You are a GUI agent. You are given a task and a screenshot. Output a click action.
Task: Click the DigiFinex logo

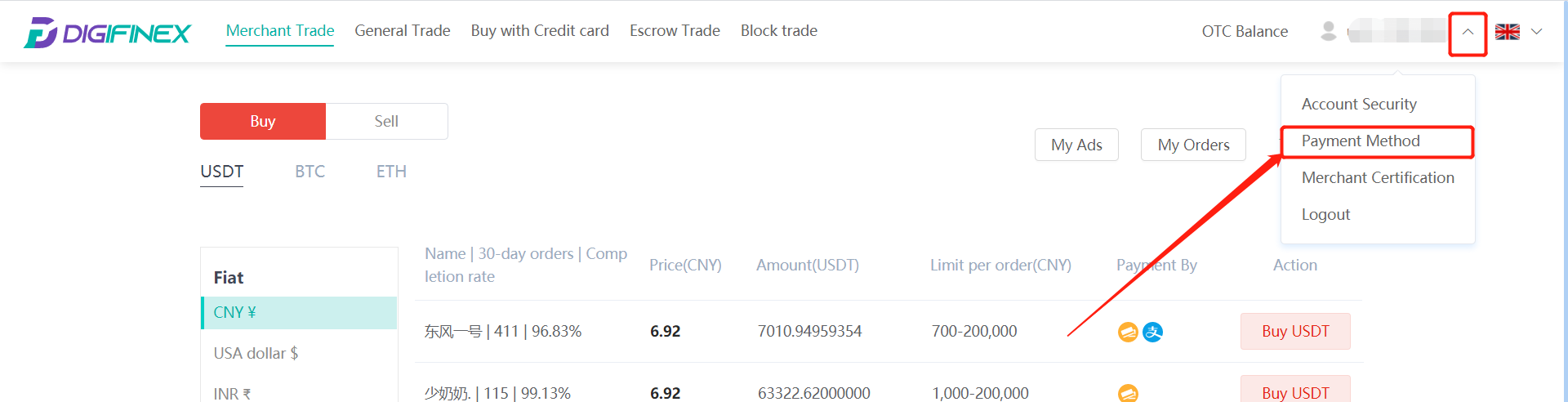(x=107, y=33)
